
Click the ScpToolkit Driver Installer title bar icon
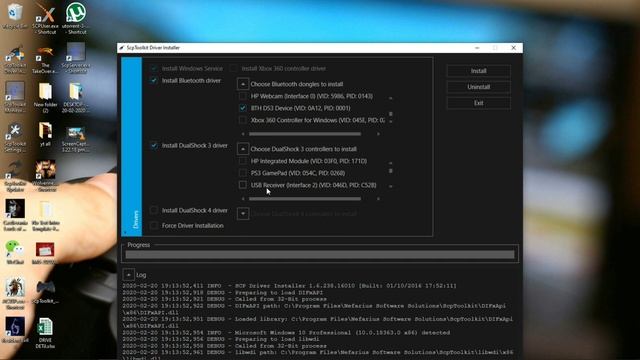[x=121, y=48]
